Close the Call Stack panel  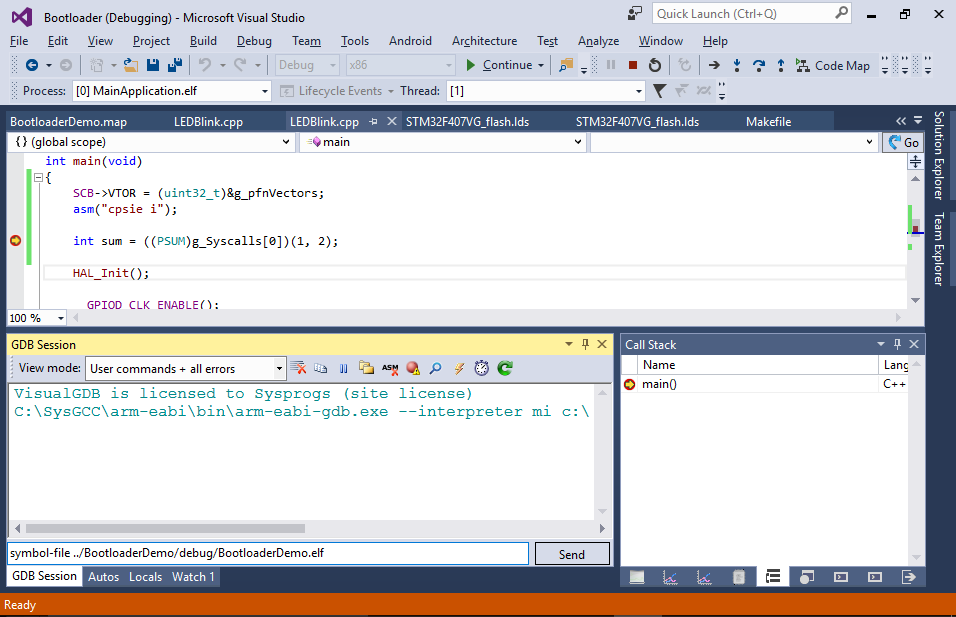click(914, 344)
